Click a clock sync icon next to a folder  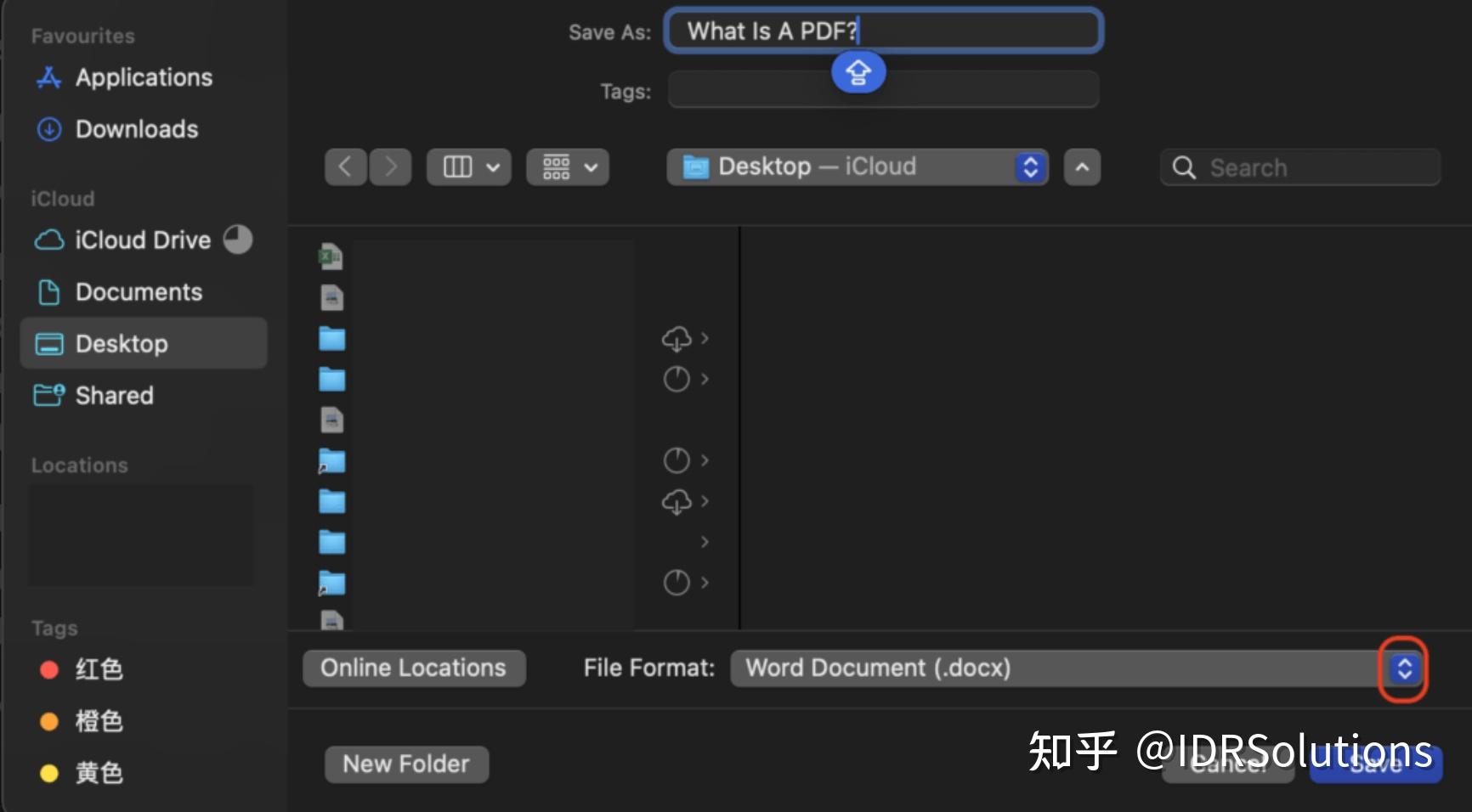click(676, 379)
